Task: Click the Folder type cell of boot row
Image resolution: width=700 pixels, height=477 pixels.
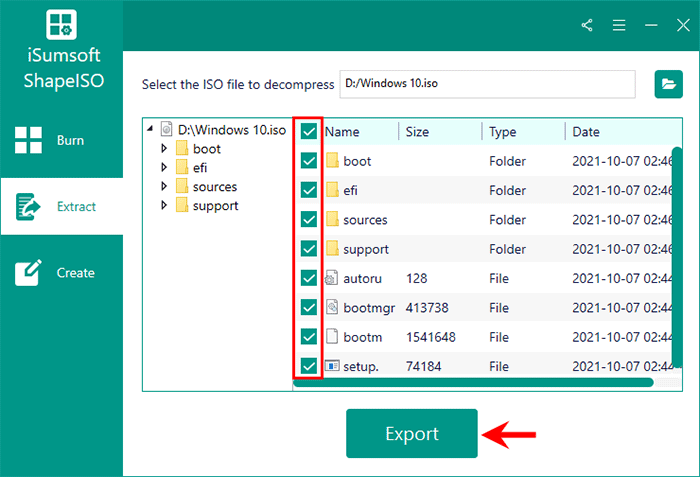Action: click(507, 161)
